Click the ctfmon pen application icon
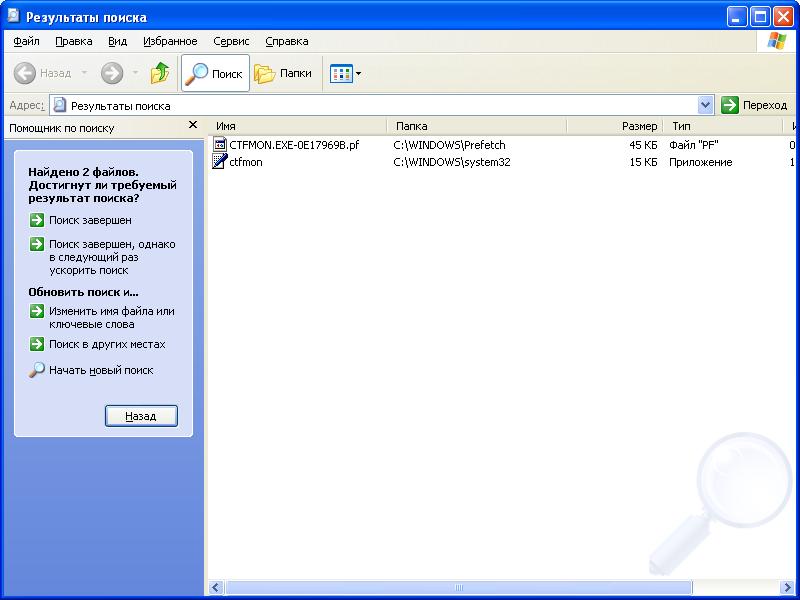 [219, 162]
